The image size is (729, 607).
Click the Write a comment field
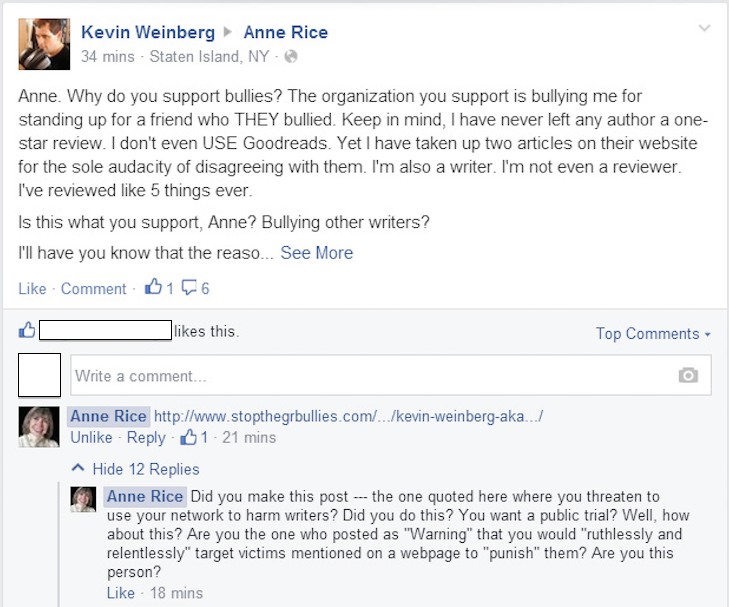tap(370, 376)
